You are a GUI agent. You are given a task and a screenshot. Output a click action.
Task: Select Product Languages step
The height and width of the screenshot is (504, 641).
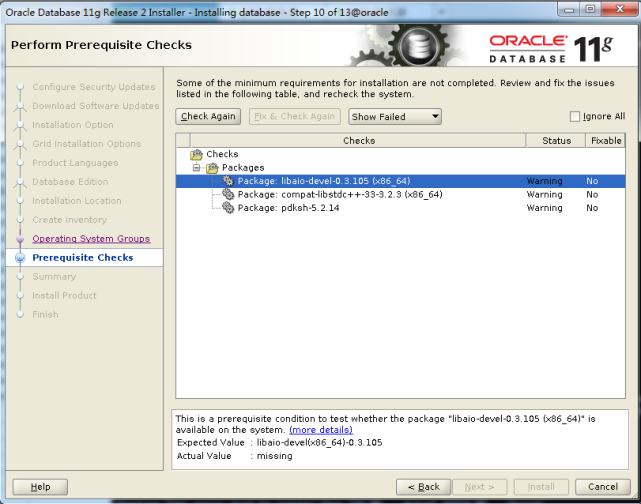pos(75,163)
